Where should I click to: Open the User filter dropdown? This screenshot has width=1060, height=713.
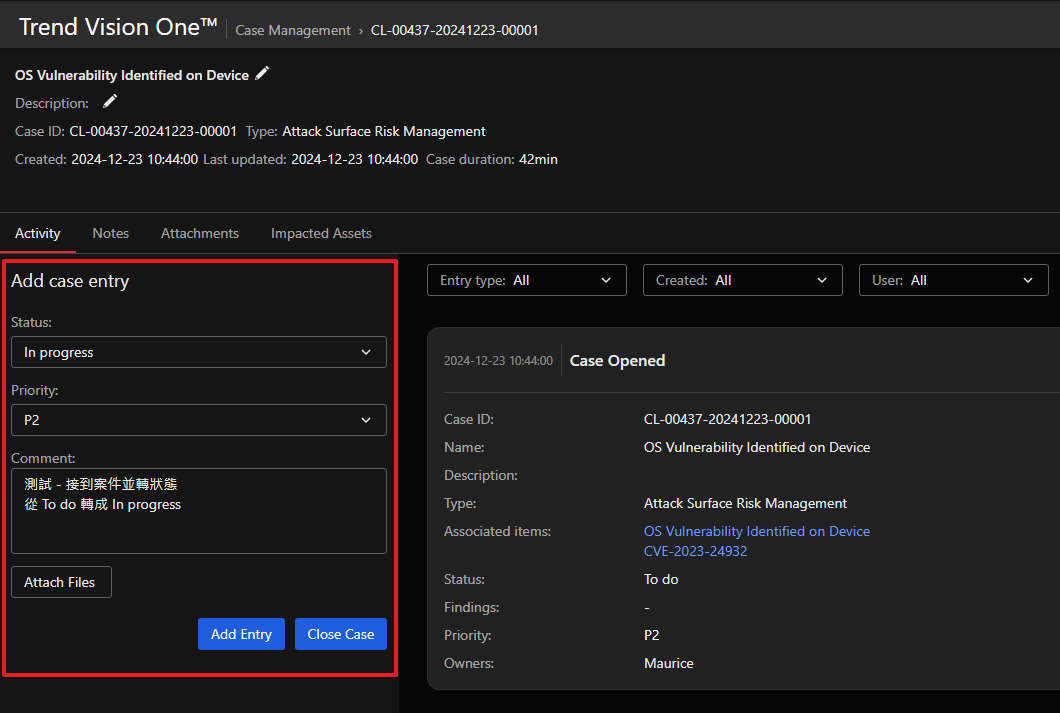(x=953, y=280)
